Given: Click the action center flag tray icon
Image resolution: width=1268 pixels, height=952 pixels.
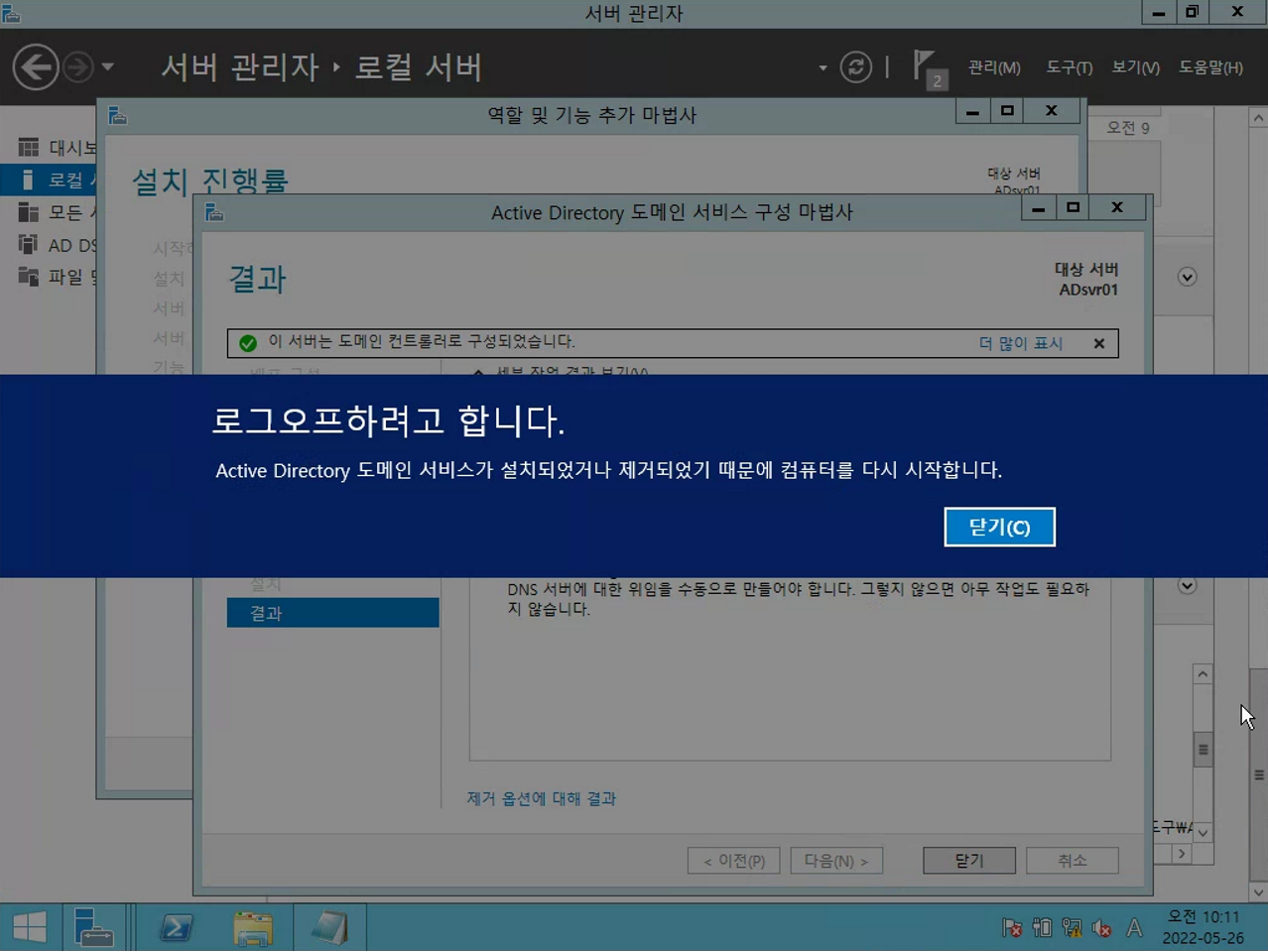Looking at the screenshot, I should (x=1012, y=928).
